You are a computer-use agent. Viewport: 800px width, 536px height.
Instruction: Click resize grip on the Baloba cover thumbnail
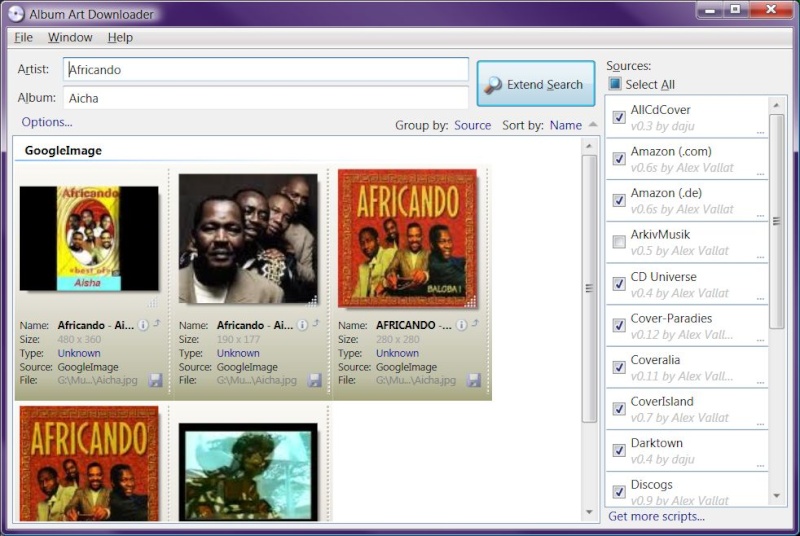click(471, 302)
